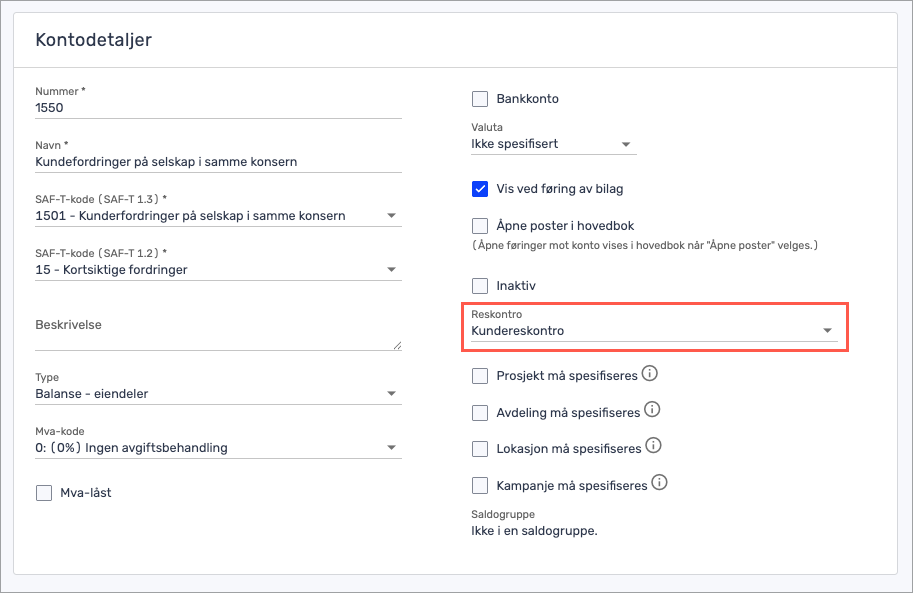Open the SAF-T 1.3 code dropdown

[x=218, y=216]
